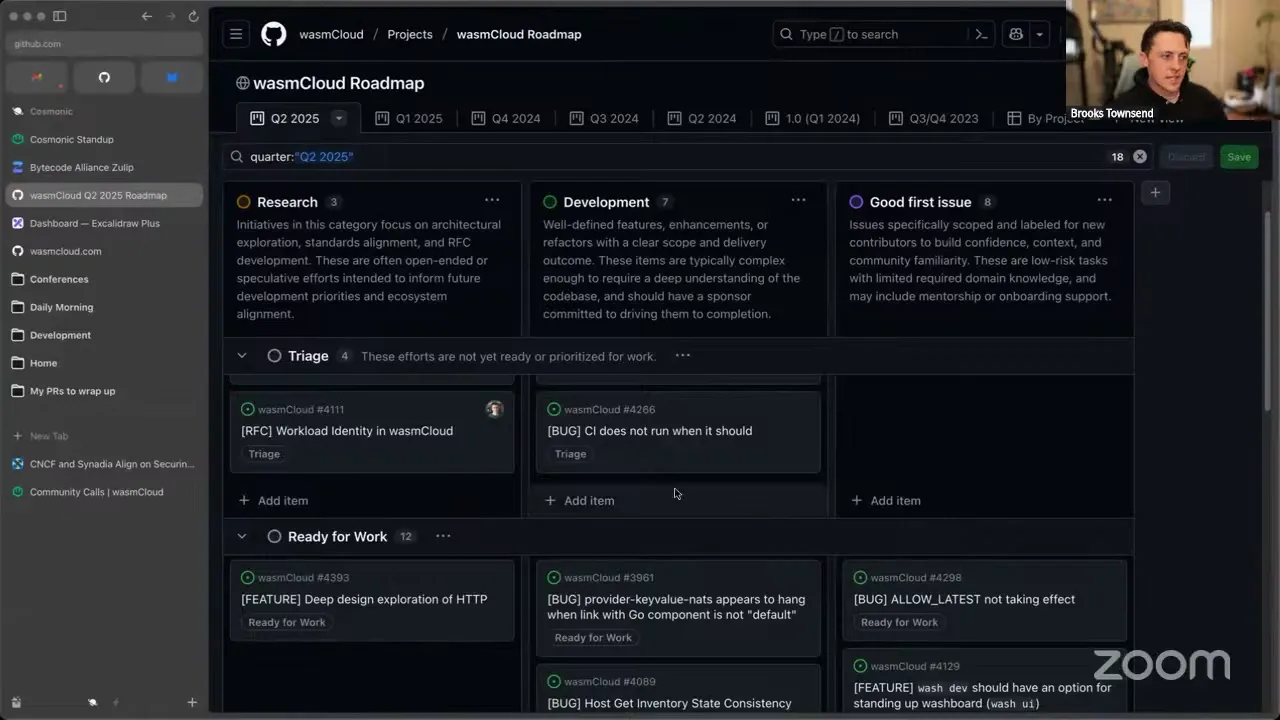The height and width of the screenshot is (720, 1280).
Task: Open Community Calls | wasmCloud sidebar tab
Action: (104, 492)
